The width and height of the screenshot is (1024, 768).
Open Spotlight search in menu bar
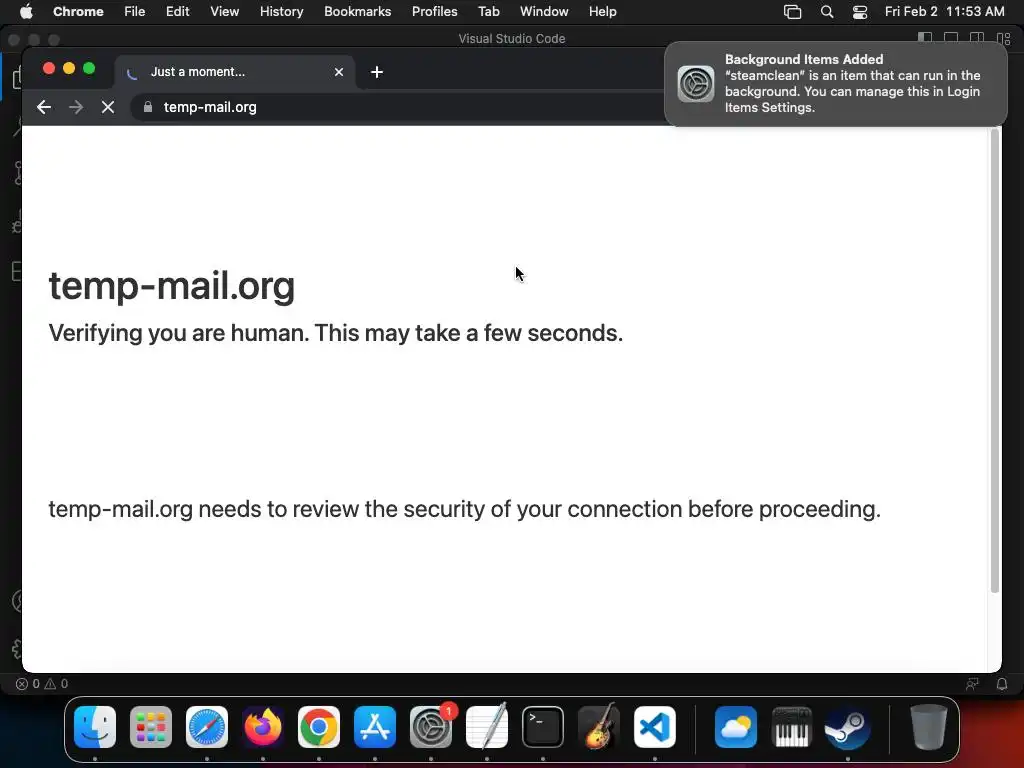(x=827, y=12)
